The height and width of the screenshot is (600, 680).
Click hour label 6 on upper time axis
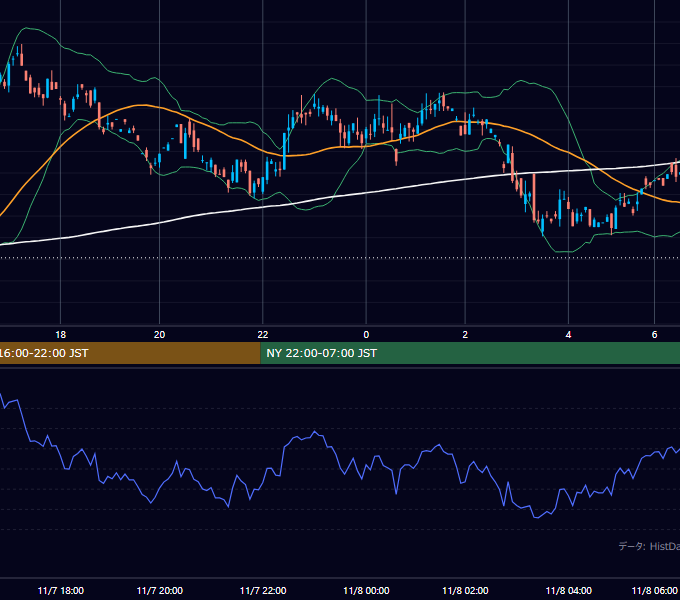pyautogui.click(x=654, y=335)
